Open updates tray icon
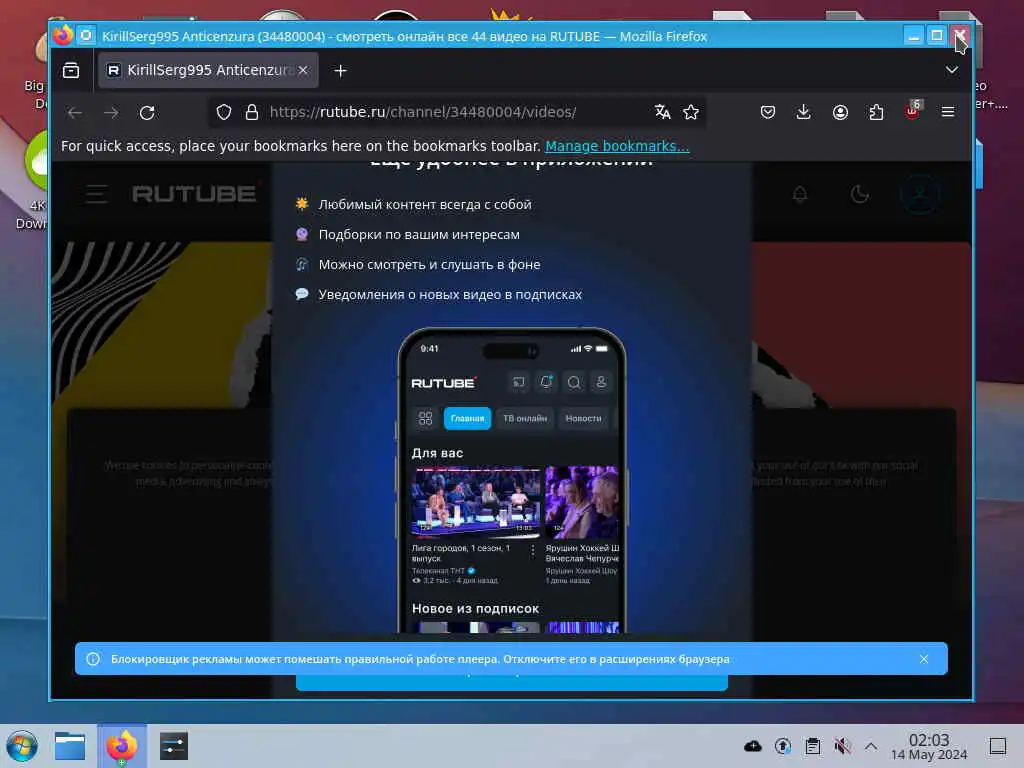The height and width of the screenshot is (768, 1024). [x=783, y=746]
